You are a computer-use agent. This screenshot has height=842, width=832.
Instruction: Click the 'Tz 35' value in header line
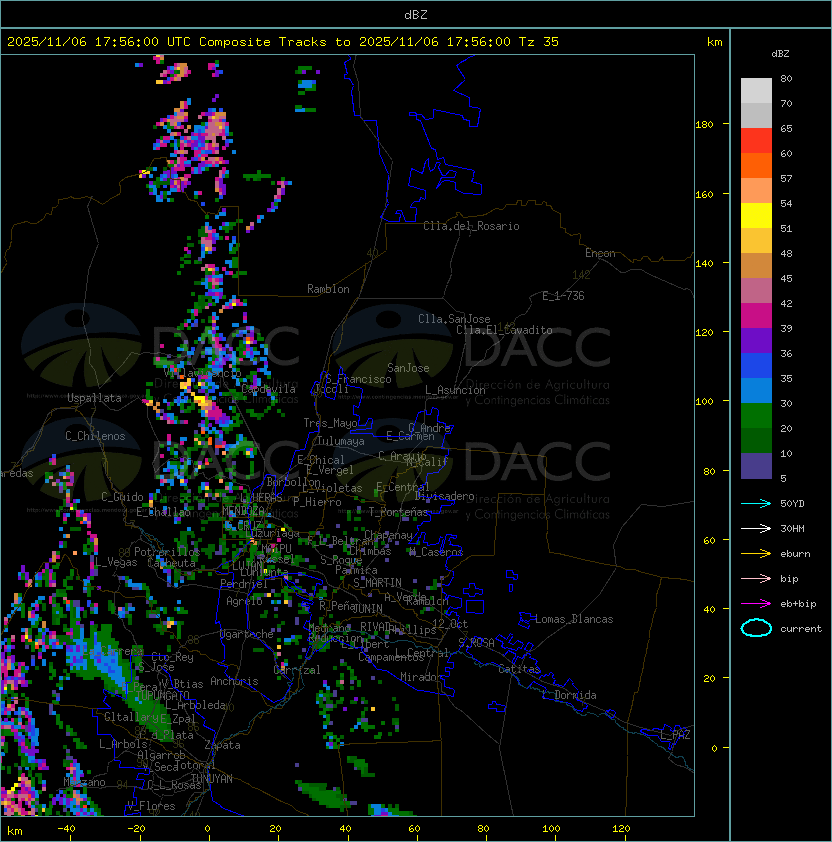coord(539,42)
